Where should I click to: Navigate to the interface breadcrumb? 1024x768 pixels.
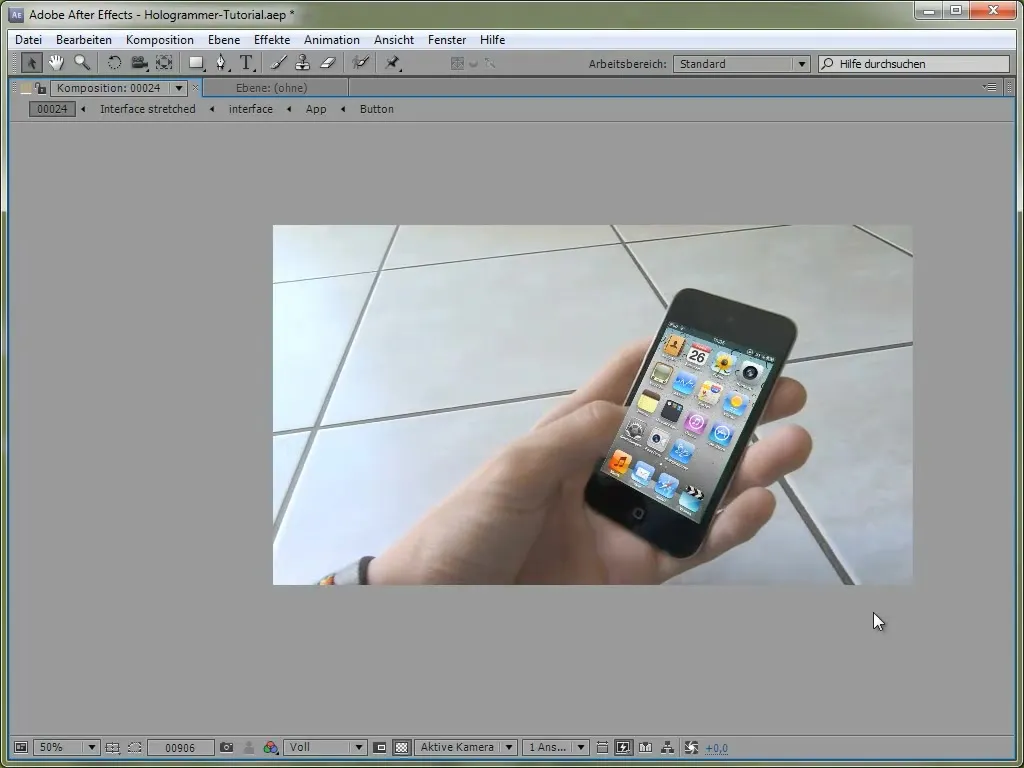251,109
